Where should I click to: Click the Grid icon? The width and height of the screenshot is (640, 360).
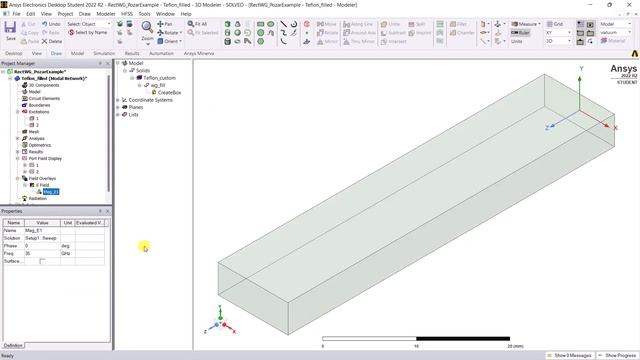(555, 24)
